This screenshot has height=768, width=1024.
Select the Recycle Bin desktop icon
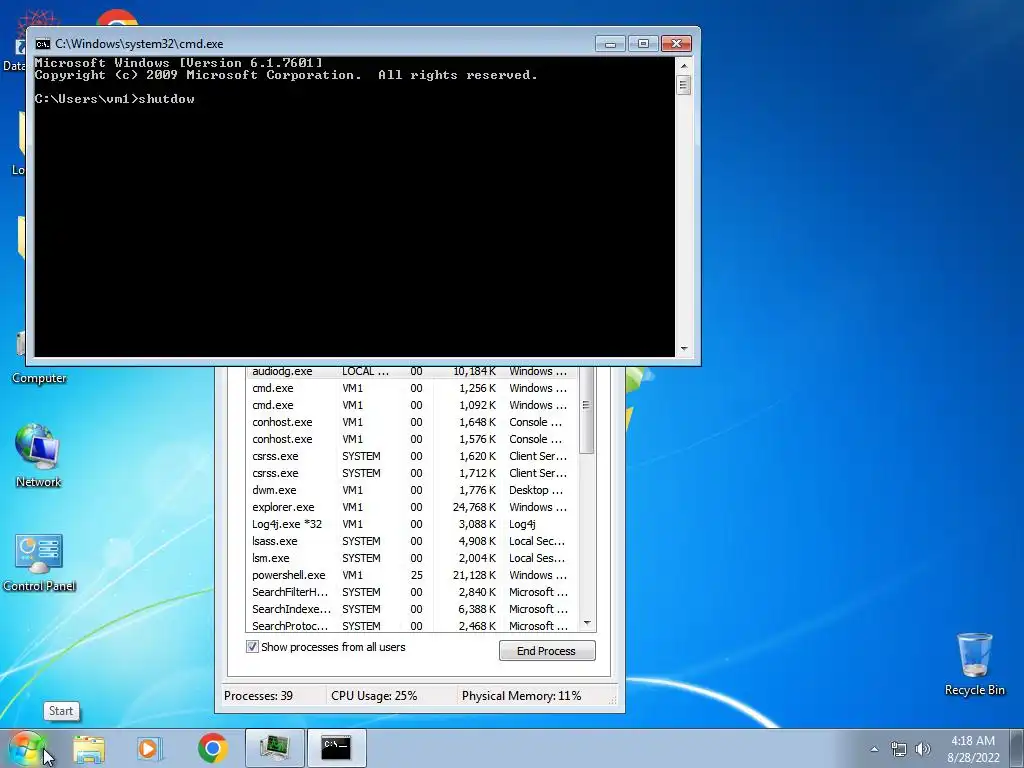(x=974, y=664)
